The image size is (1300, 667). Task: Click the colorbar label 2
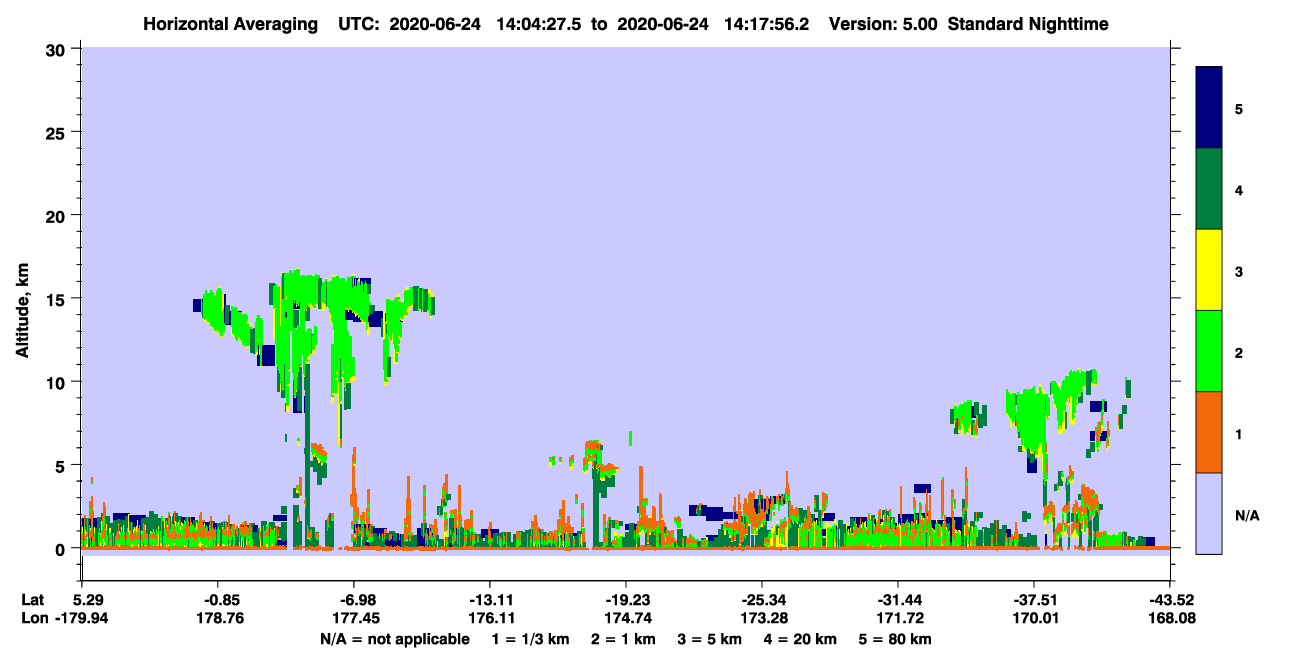point(1239,352)
